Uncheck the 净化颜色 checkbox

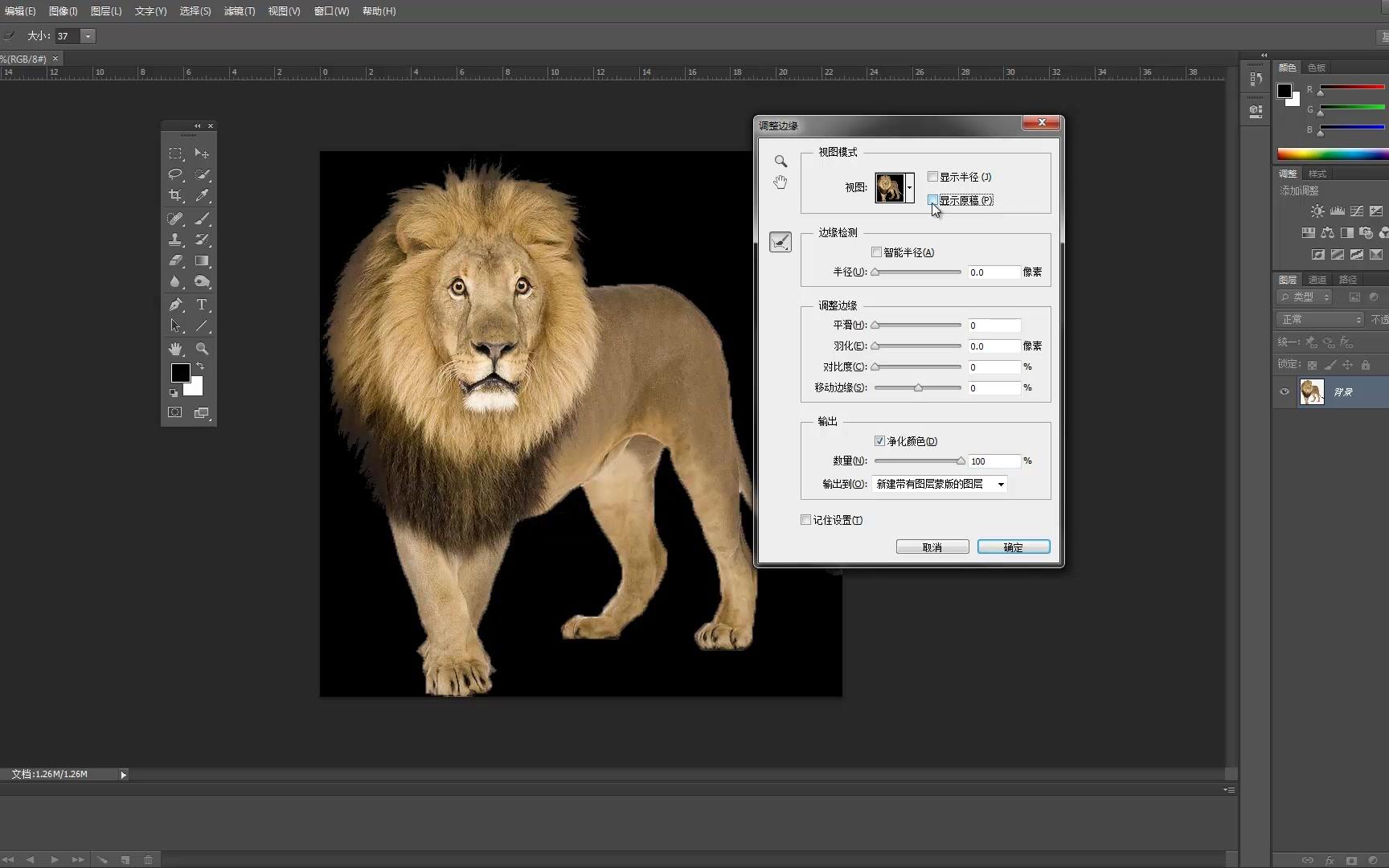tap(879, 441)
